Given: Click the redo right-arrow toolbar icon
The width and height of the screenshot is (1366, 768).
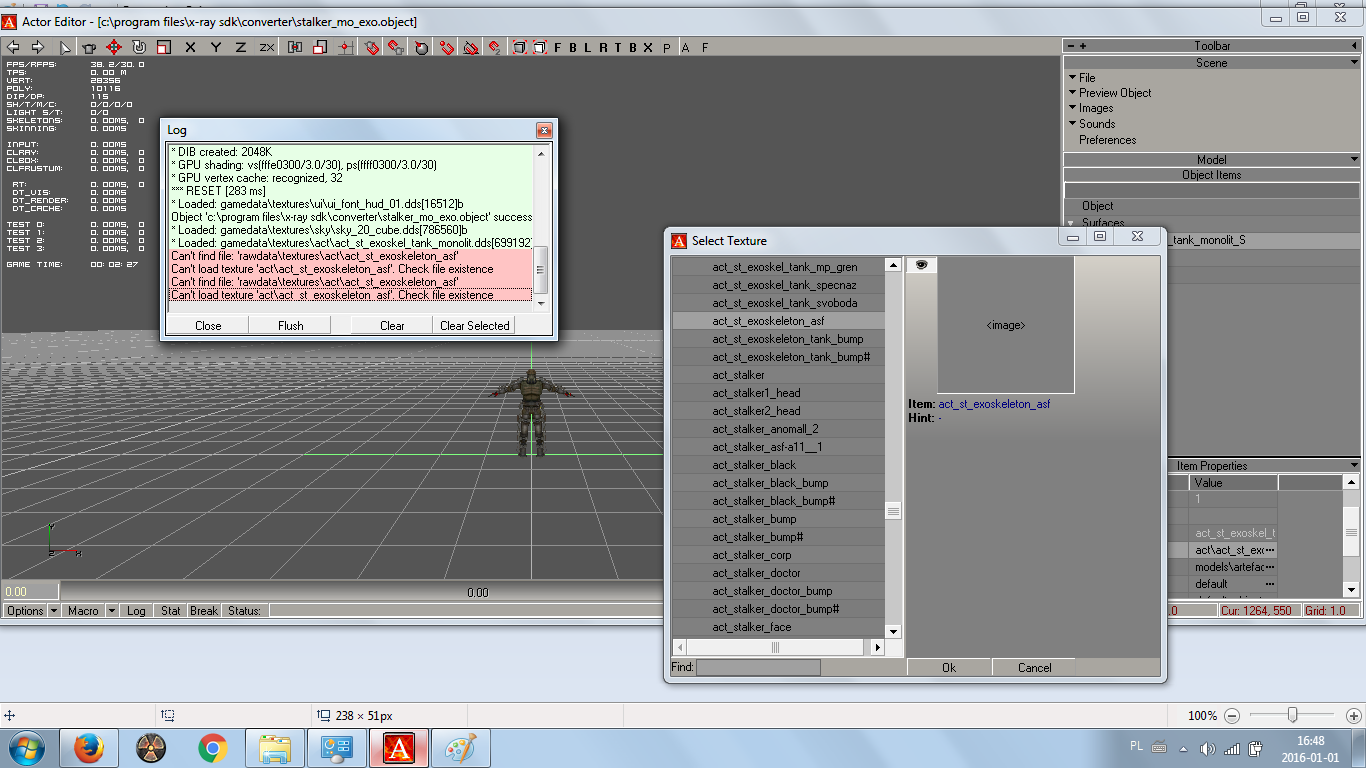Looking at the screenshot, I should (x=38, y=47).
